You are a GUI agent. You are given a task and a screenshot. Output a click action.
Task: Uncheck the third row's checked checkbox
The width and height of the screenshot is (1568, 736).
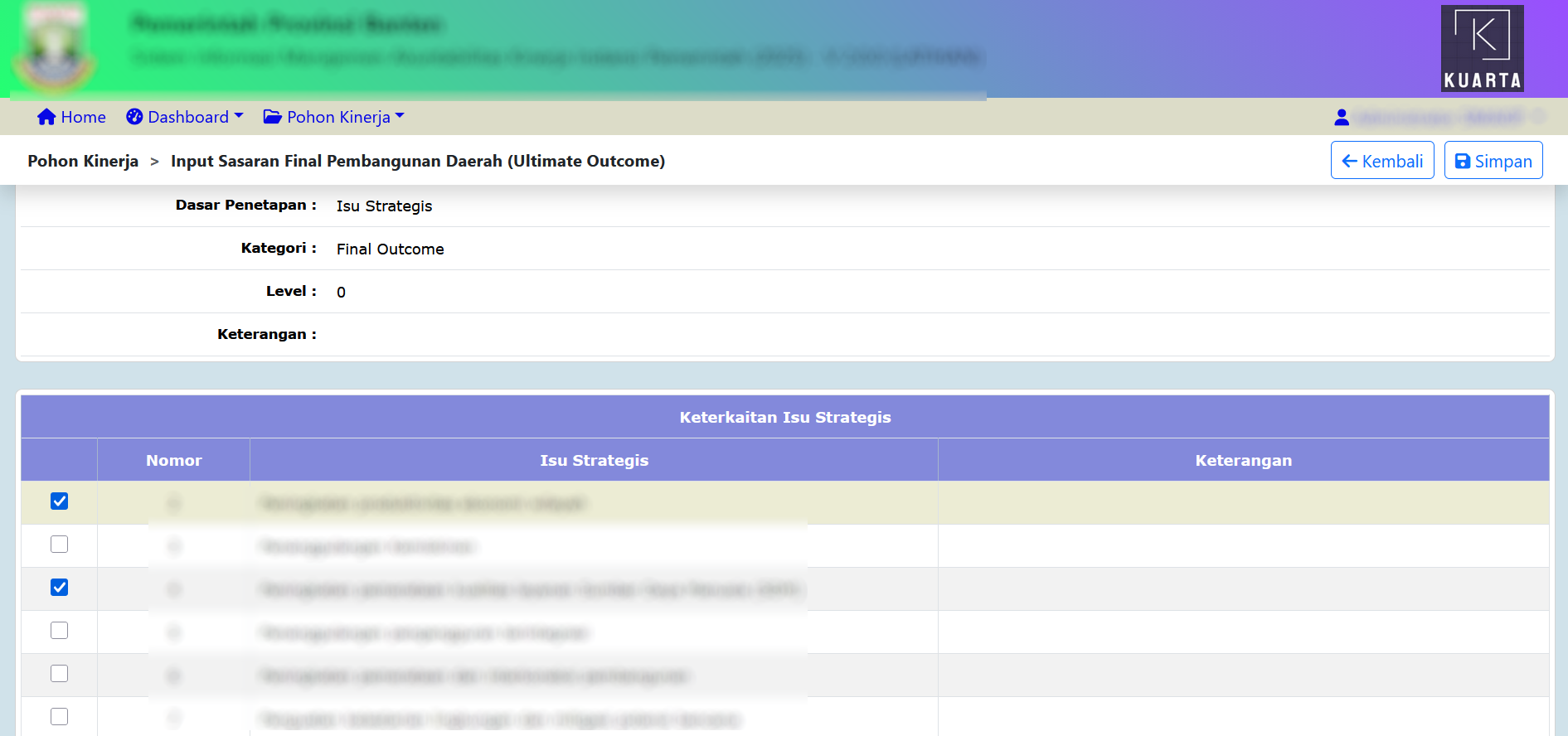[59, 588]
